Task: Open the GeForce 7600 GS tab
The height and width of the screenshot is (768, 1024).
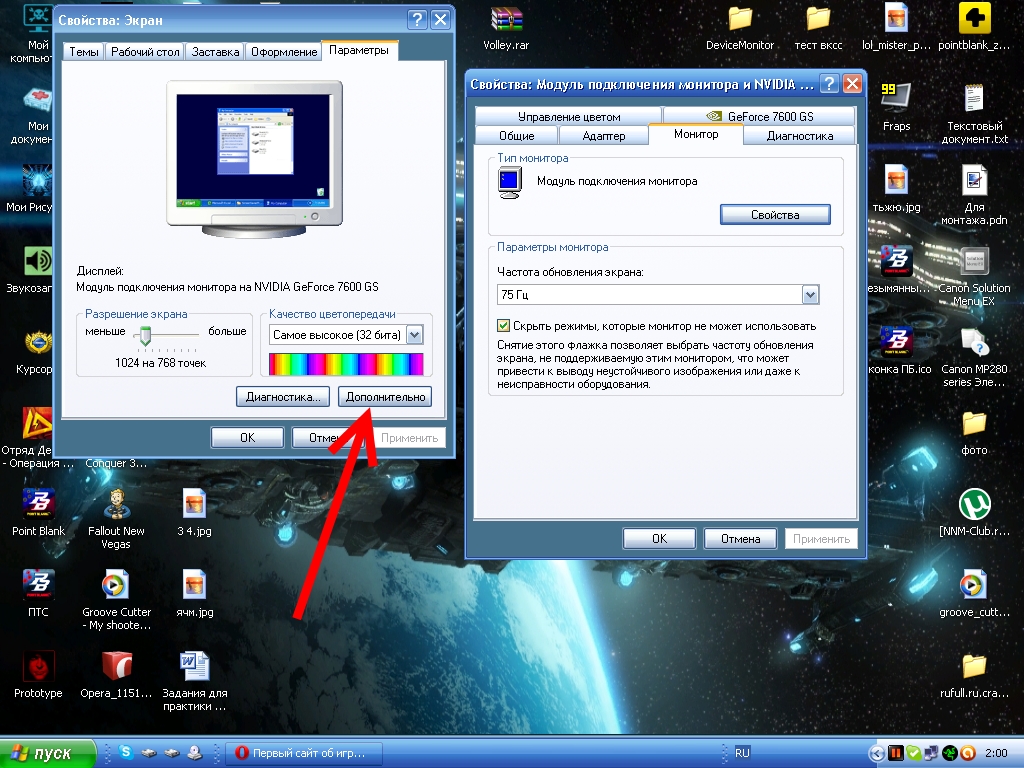Action: [x=757, y=116]
